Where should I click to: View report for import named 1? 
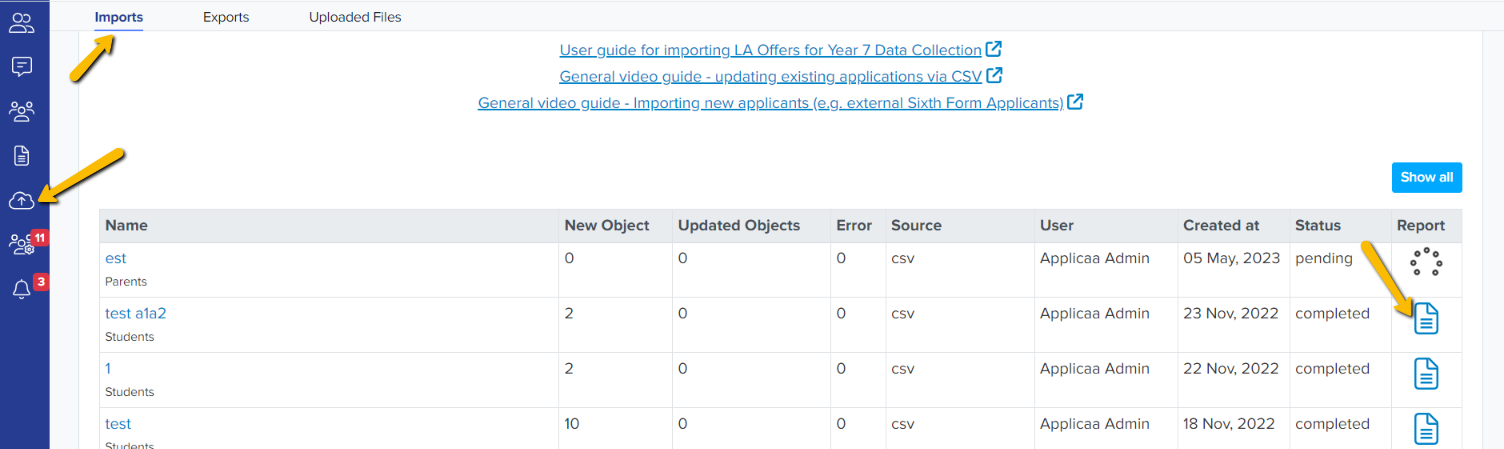[1426, 374]
